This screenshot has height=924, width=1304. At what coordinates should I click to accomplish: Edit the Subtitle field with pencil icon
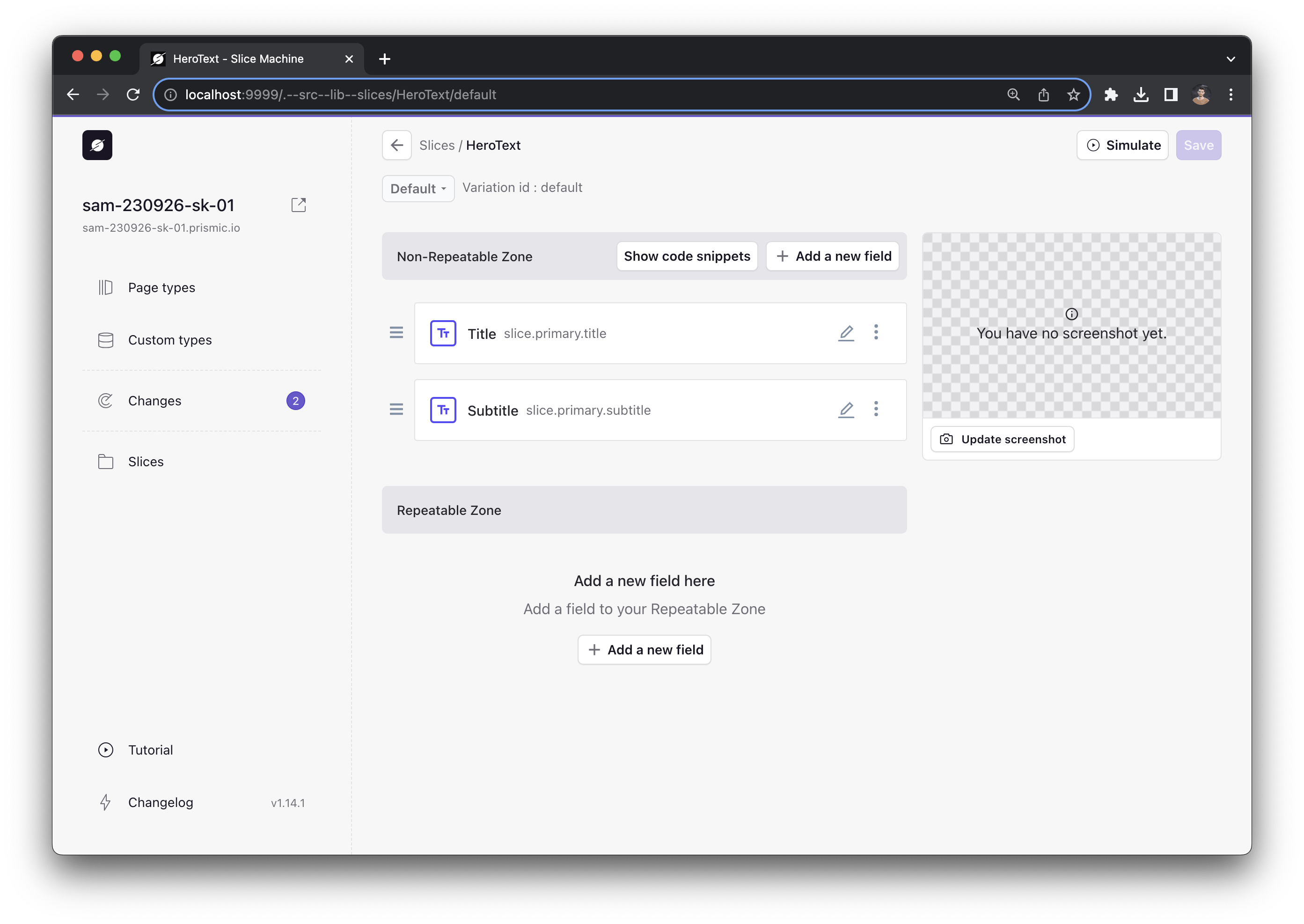click(x=846, y=410)
